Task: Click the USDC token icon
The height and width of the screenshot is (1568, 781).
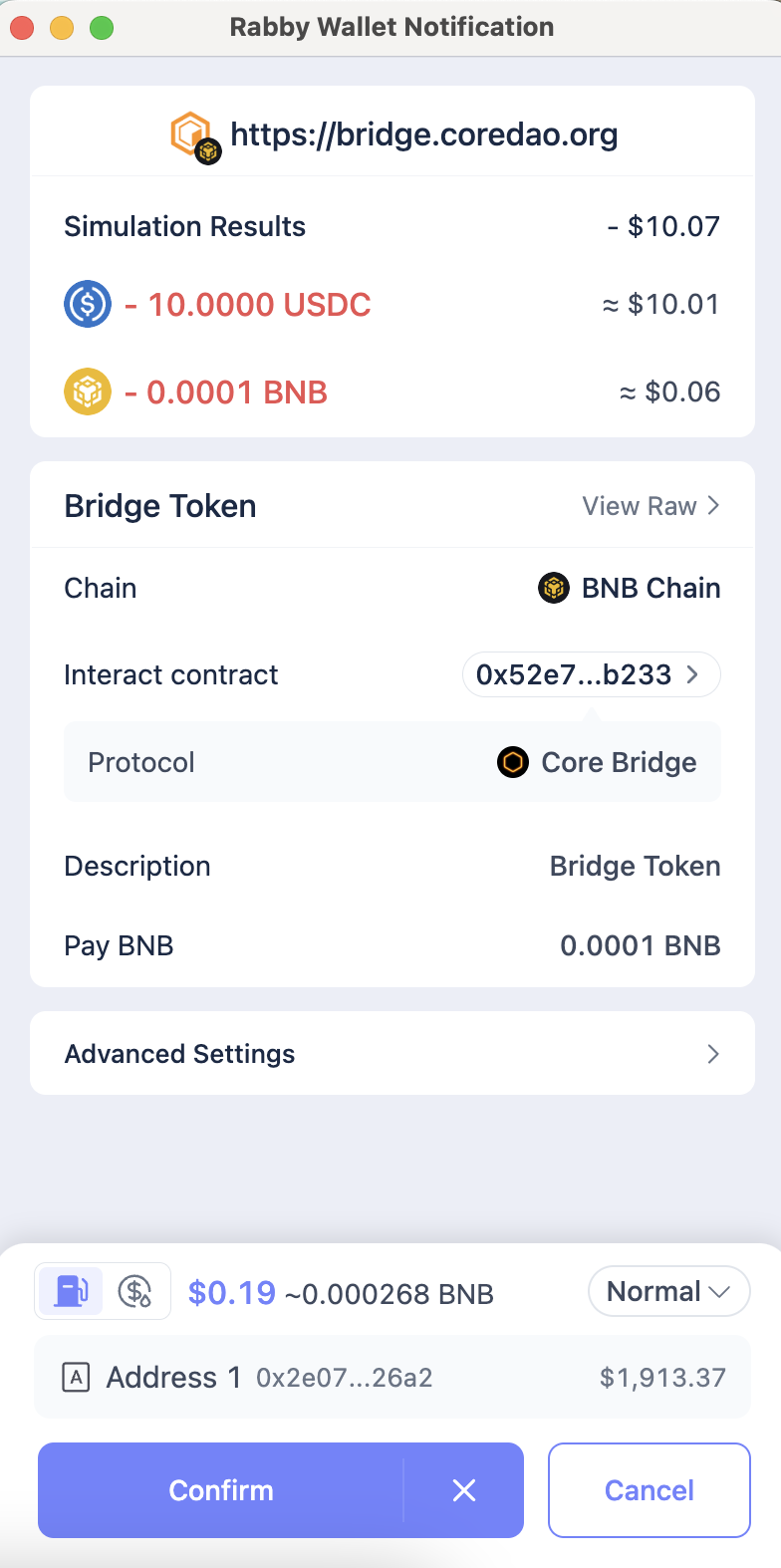Action: click(88, 304)
